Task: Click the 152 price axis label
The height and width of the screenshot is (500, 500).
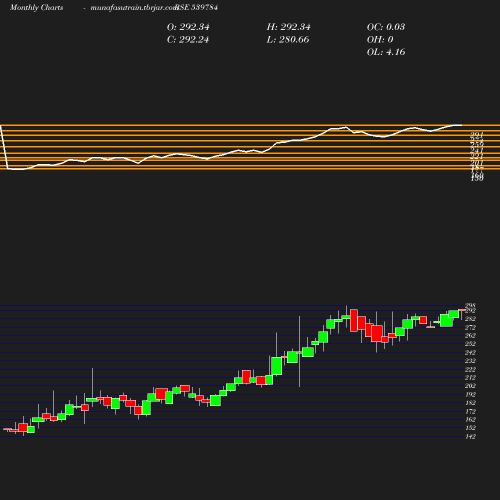Action: 470,428
